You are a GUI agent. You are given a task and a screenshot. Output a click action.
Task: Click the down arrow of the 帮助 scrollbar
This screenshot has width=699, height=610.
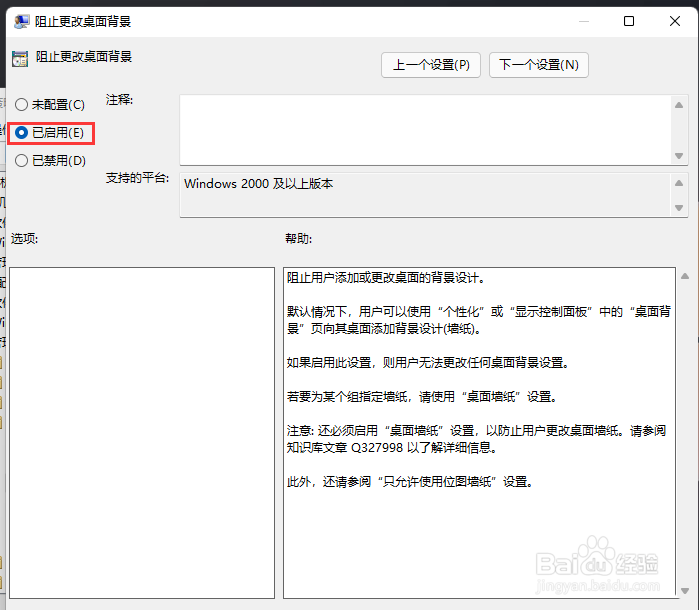coord(685,591)
